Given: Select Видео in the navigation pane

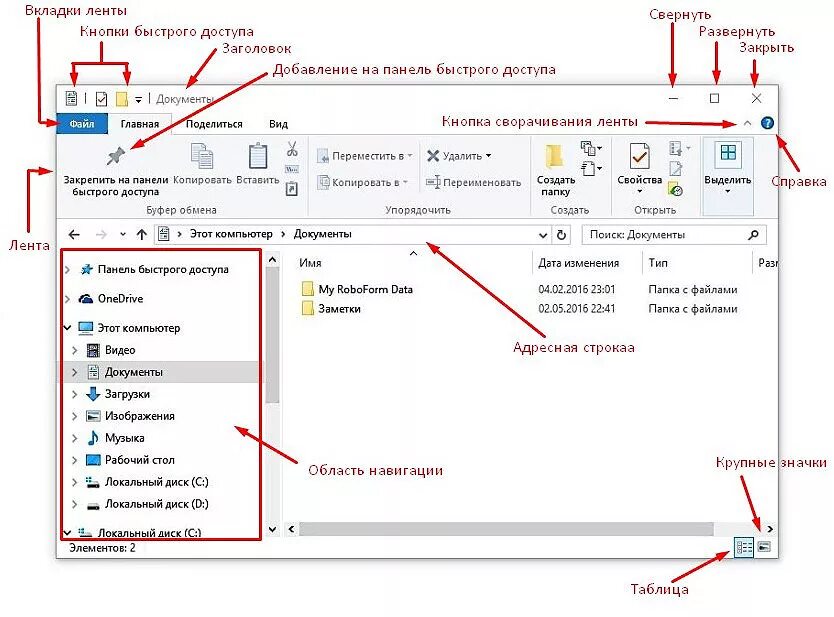Looking at the screenshot, I should pos(120,350).
